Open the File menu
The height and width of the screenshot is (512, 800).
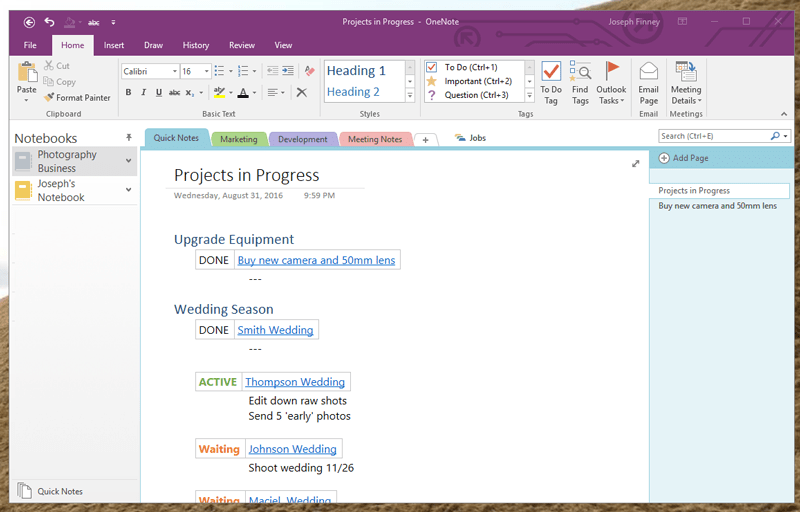tap(30, 45)
